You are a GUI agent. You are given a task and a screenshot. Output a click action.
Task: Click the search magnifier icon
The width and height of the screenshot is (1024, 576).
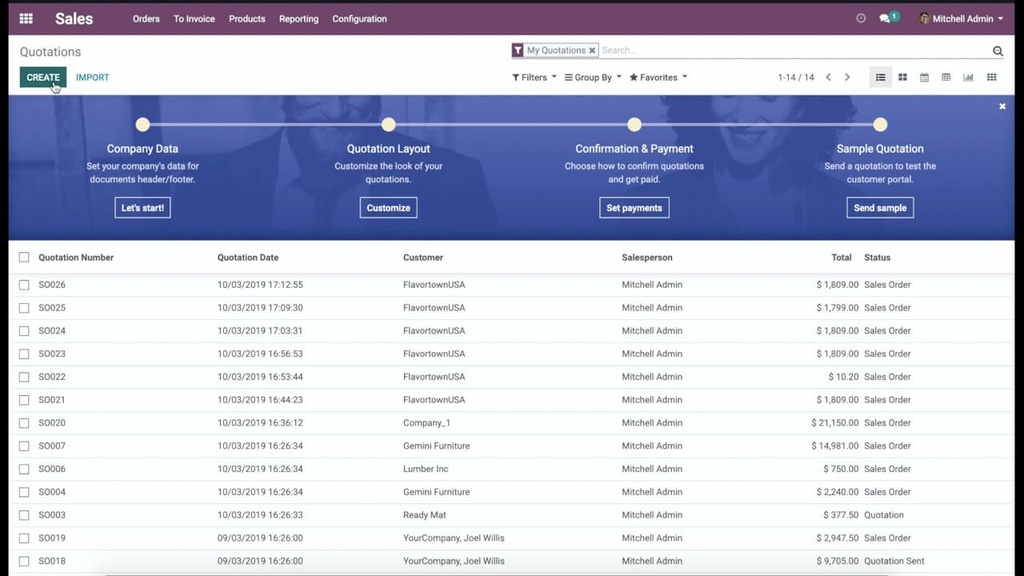(x=998, y=51)
